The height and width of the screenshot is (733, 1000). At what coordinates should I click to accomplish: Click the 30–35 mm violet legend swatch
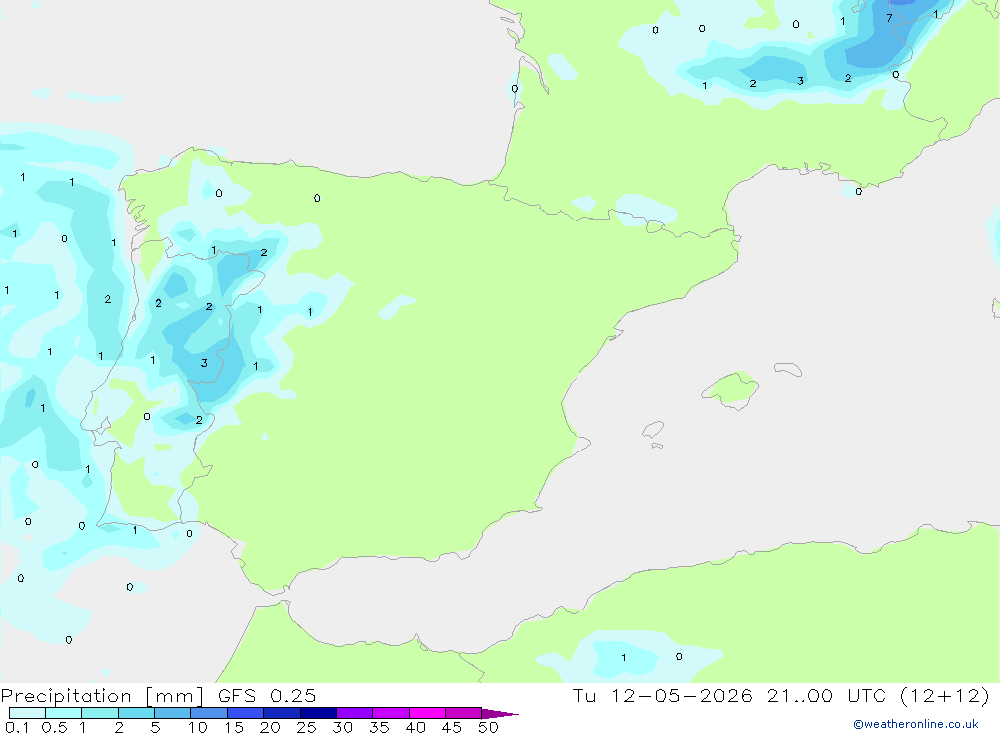(355, 713)
